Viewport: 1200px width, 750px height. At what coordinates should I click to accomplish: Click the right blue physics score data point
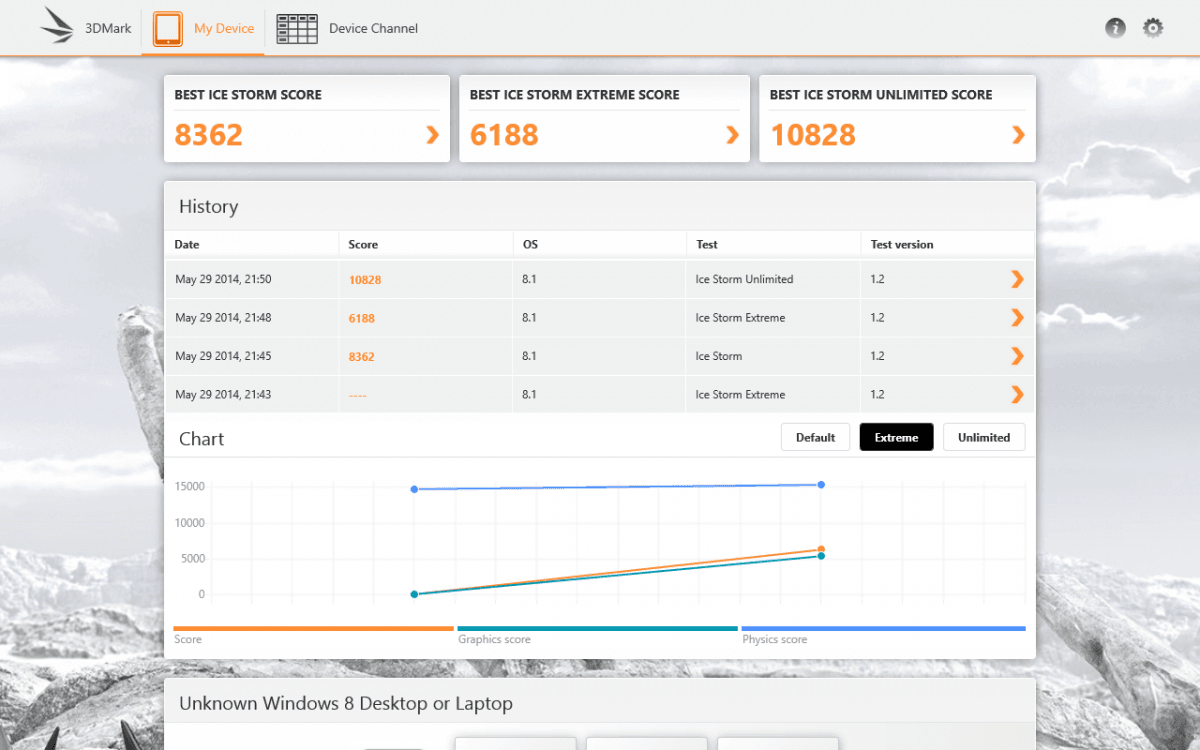click(821, 485)
